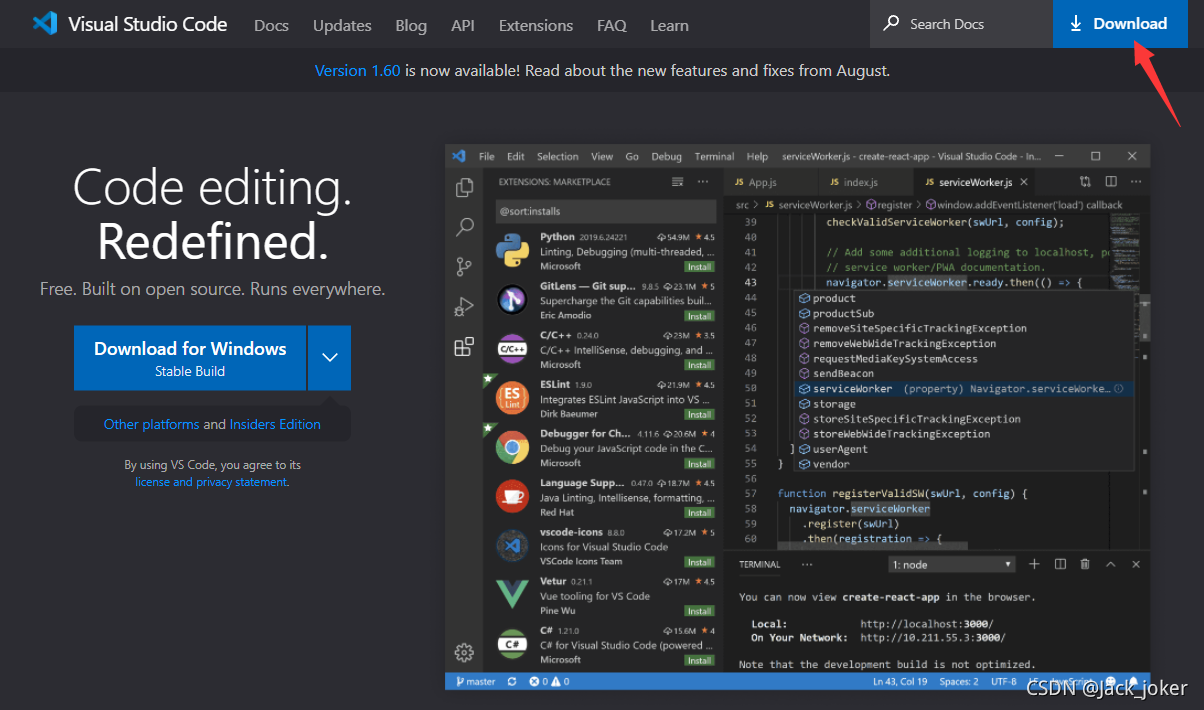Viewport: 1204px width, 710px height.
Task: Click the open changes icon in the editor title bar
Action: [1086, 182]
